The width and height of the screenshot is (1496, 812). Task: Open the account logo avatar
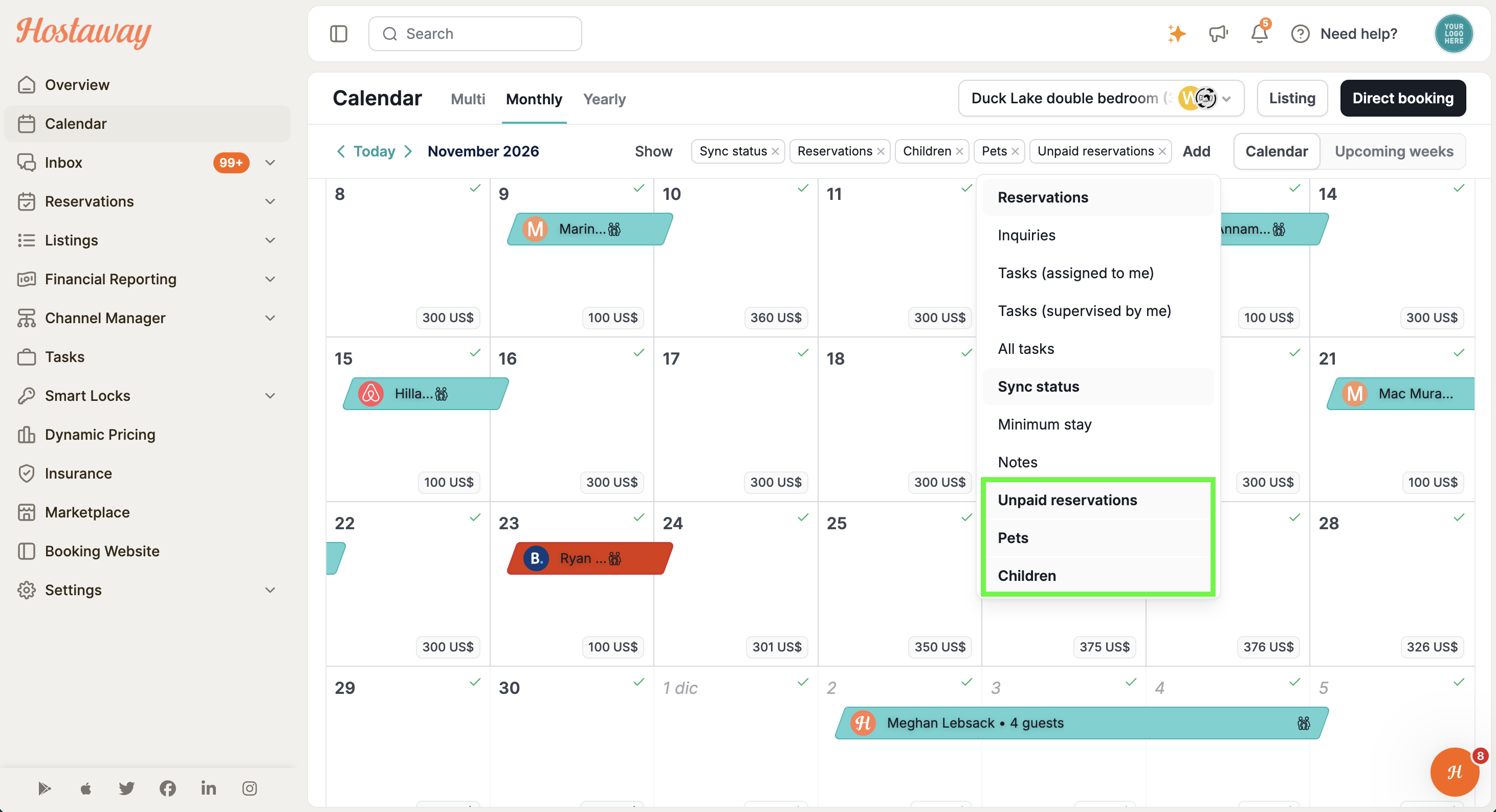coord(1453,34)
